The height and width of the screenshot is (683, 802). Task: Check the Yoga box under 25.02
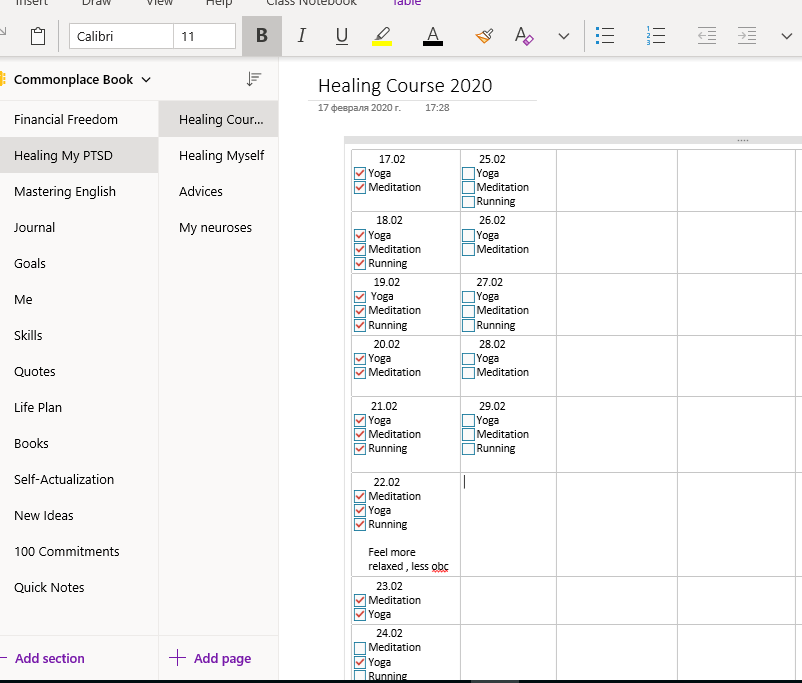tap(468, 174)
